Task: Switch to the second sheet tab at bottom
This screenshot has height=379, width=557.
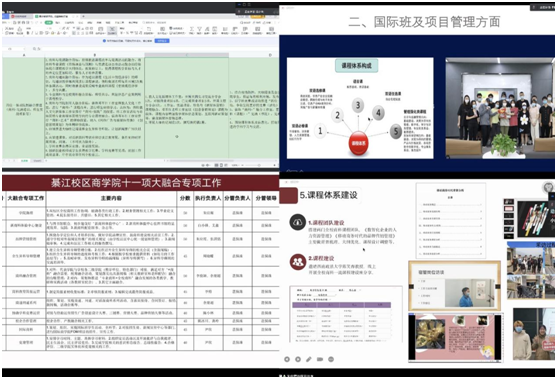Action: (x=37, y=161)
